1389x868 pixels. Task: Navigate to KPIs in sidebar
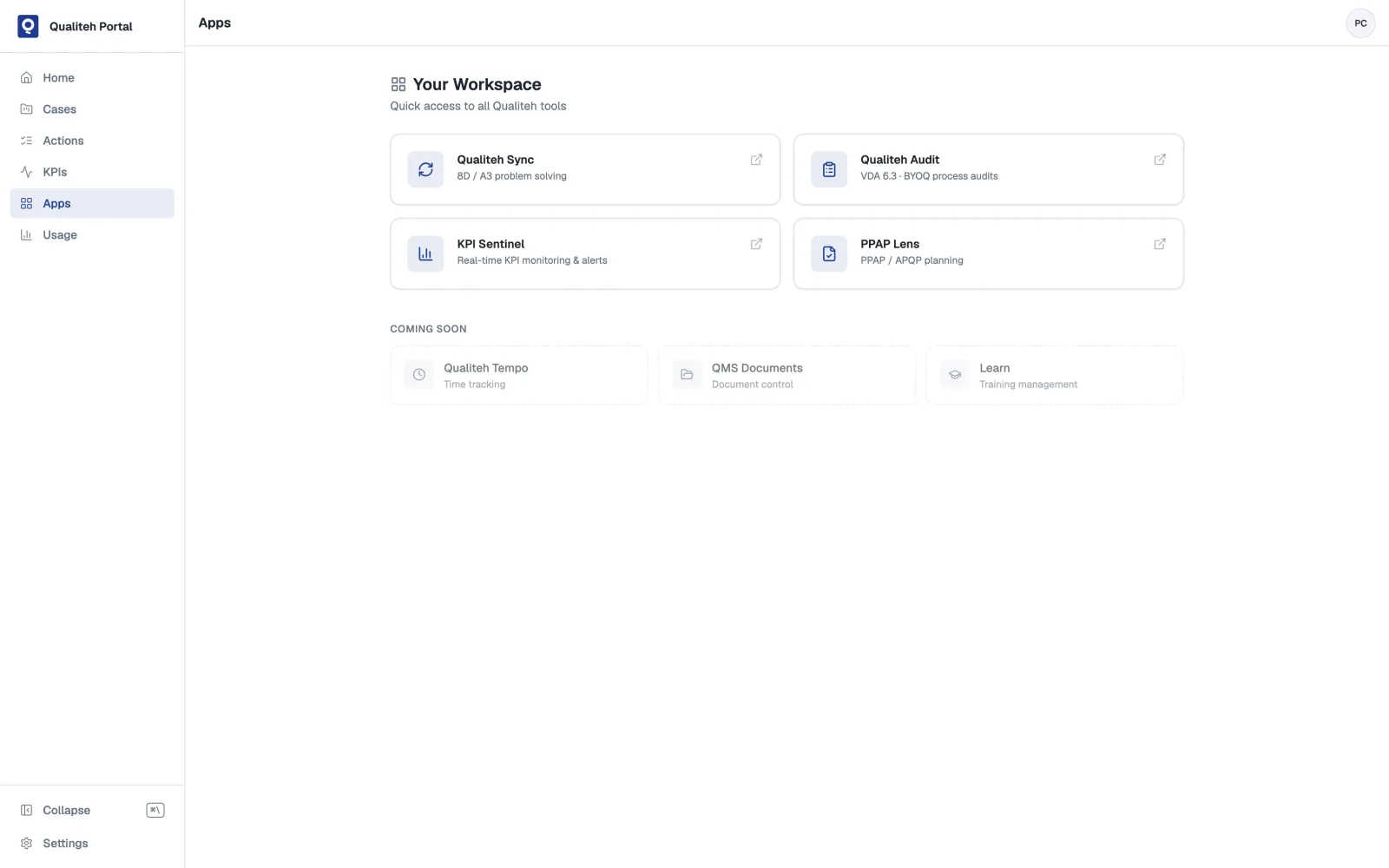(92, 172)
